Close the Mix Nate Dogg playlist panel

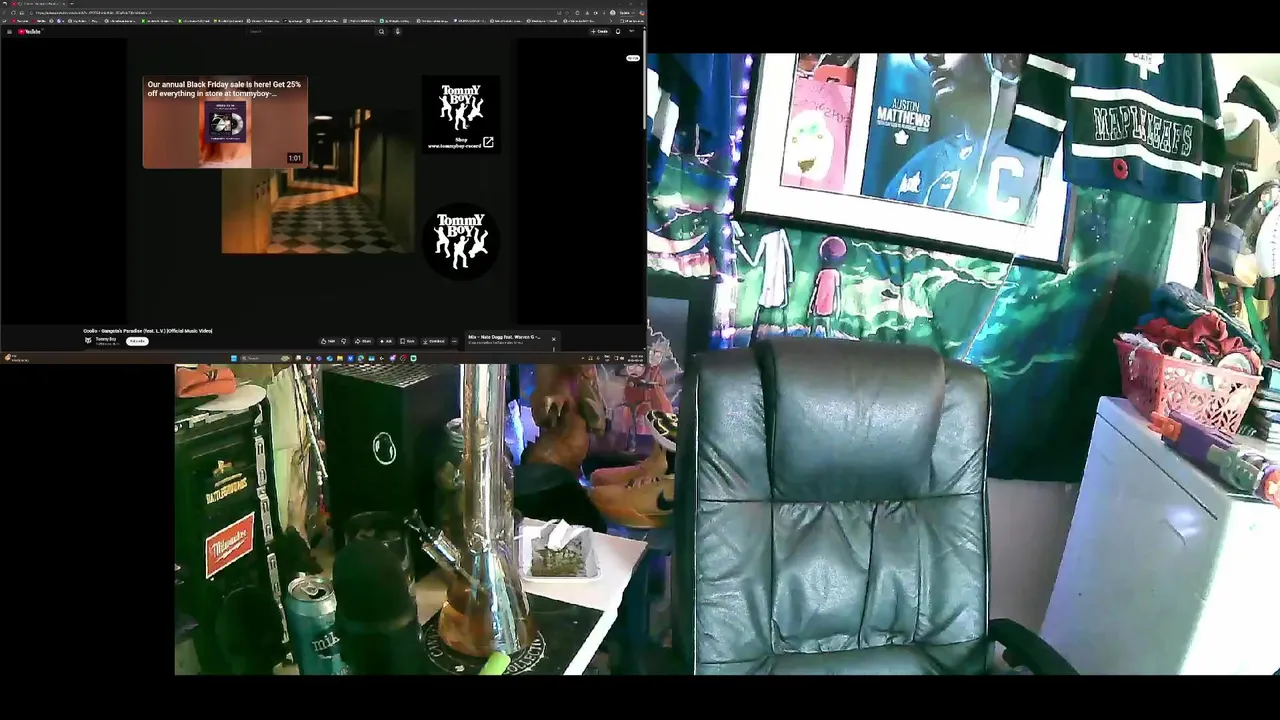tap(553, 339)
